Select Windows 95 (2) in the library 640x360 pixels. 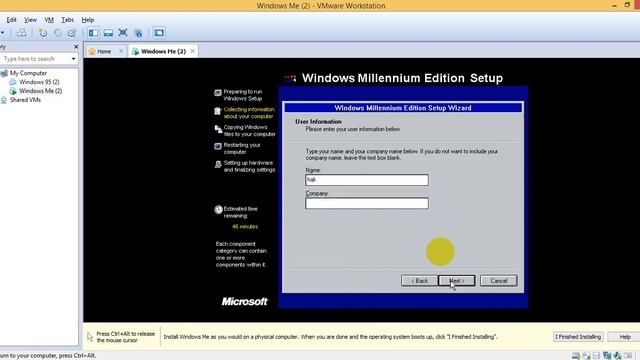pos(39,82)
